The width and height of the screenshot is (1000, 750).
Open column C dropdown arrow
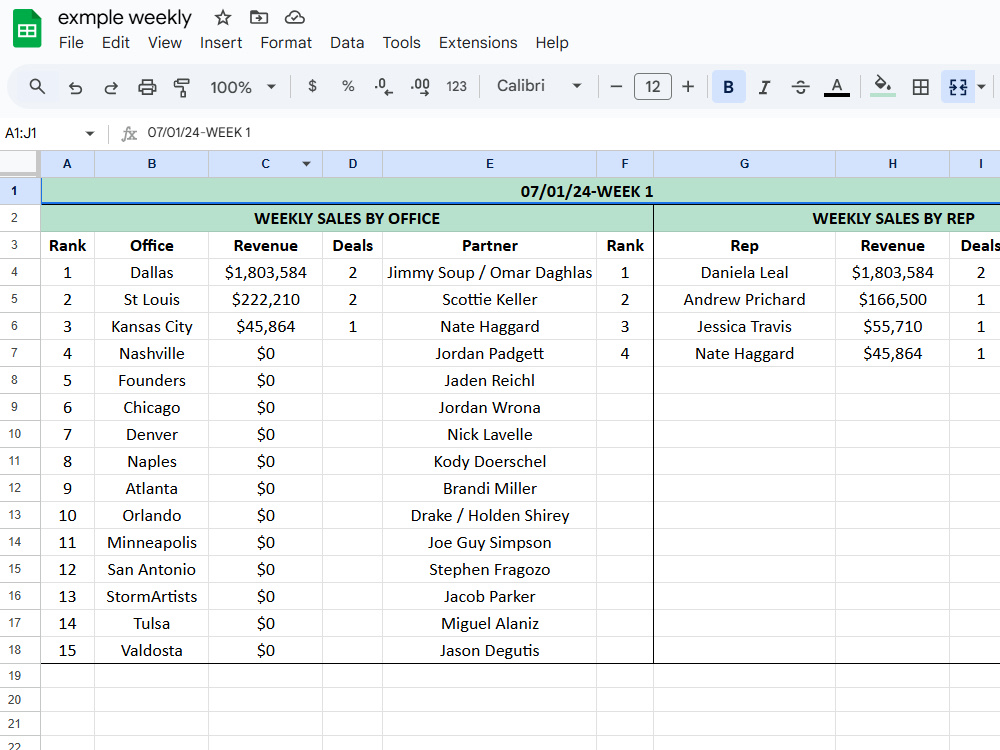tap(307, 164)
